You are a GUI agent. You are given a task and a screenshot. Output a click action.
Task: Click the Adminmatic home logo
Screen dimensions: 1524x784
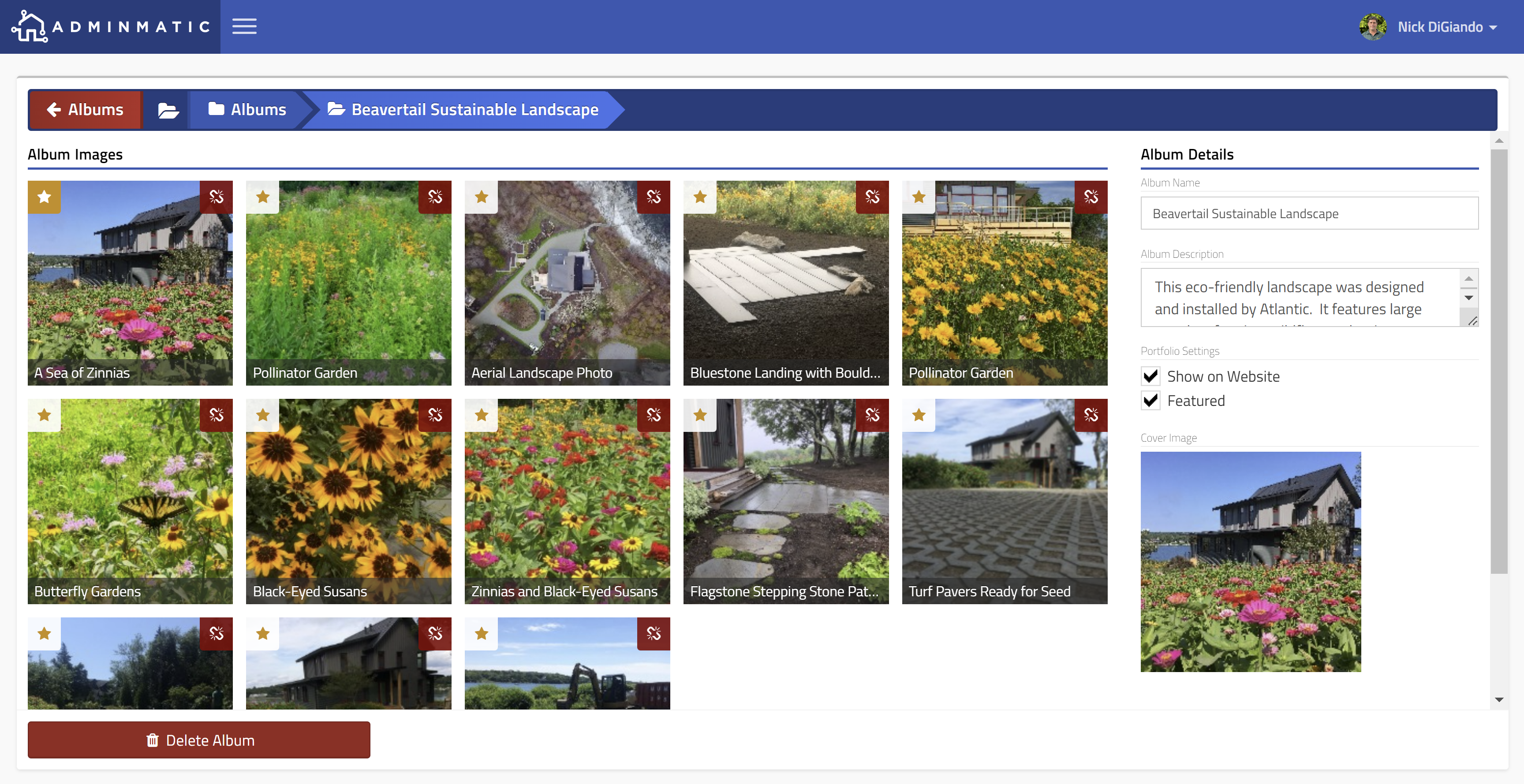pyautogui.click(x=111, y=26)
